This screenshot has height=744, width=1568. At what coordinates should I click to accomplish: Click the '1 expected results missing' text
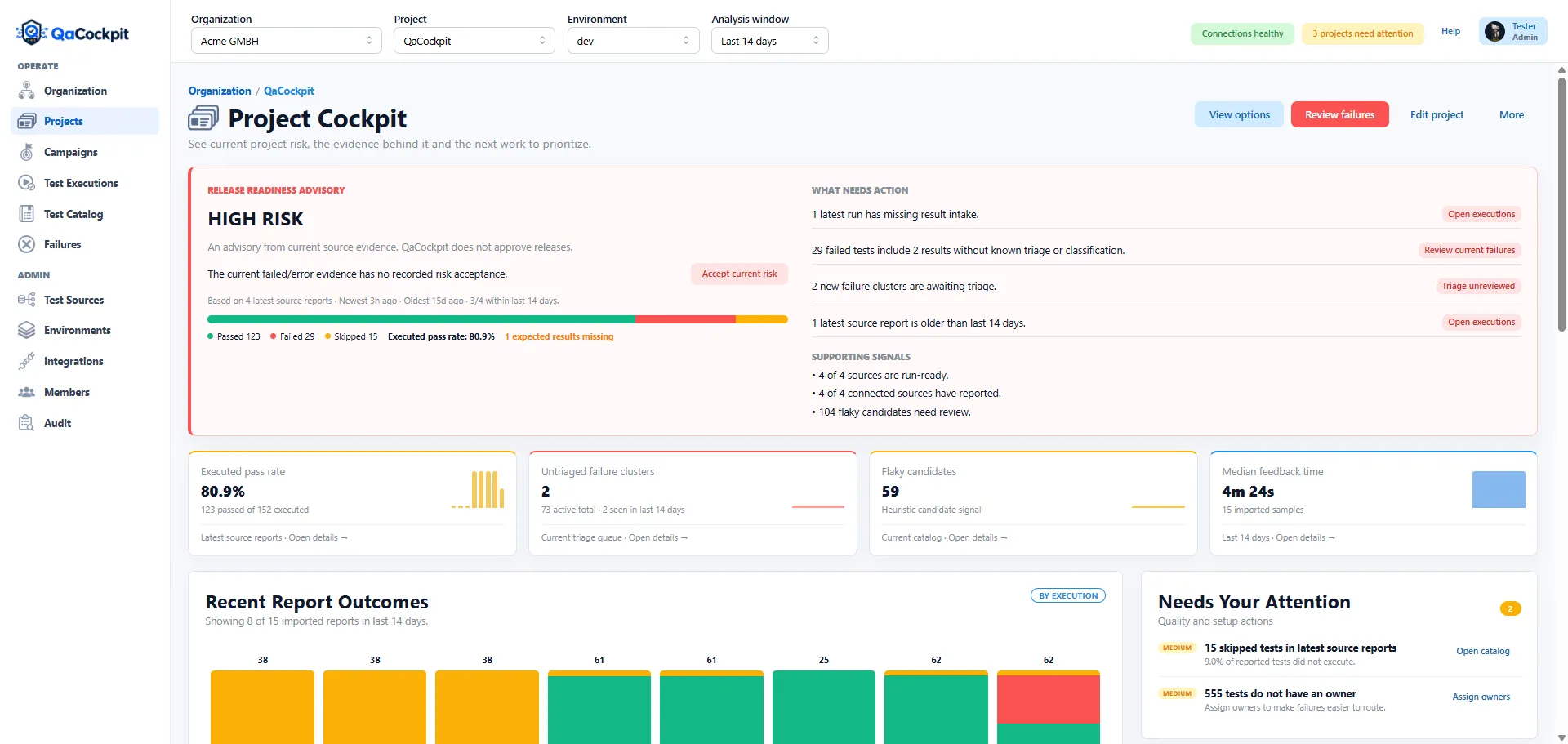pos(559,336)
